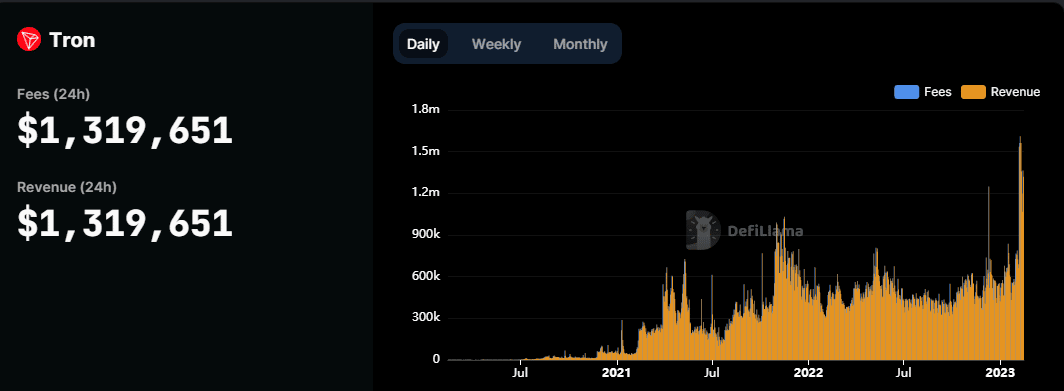Toggle the blue Fees legend swatch

(x=907, y=92)
